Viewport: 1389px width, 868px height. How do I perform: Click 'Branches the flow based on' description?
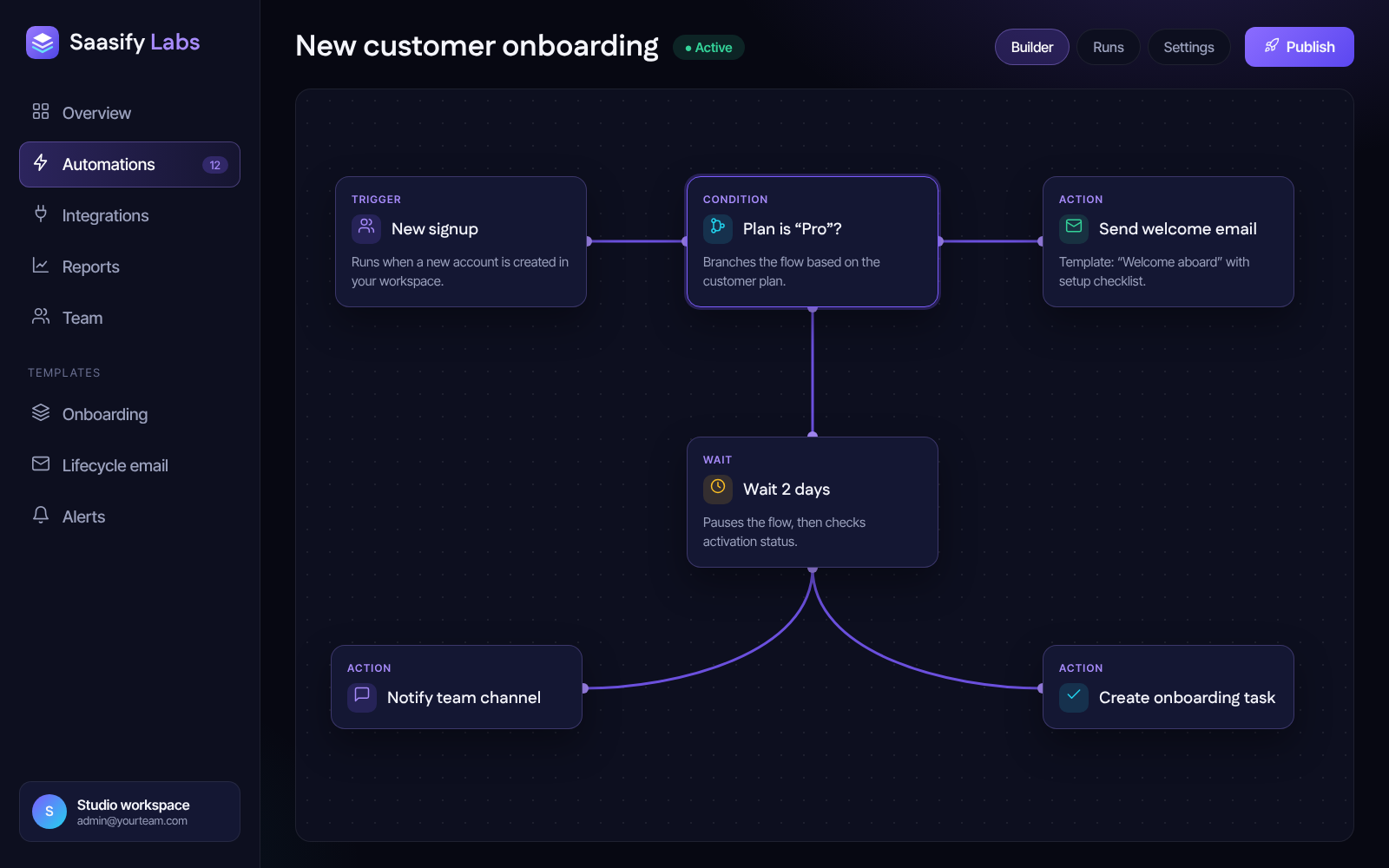pos(791,271)
